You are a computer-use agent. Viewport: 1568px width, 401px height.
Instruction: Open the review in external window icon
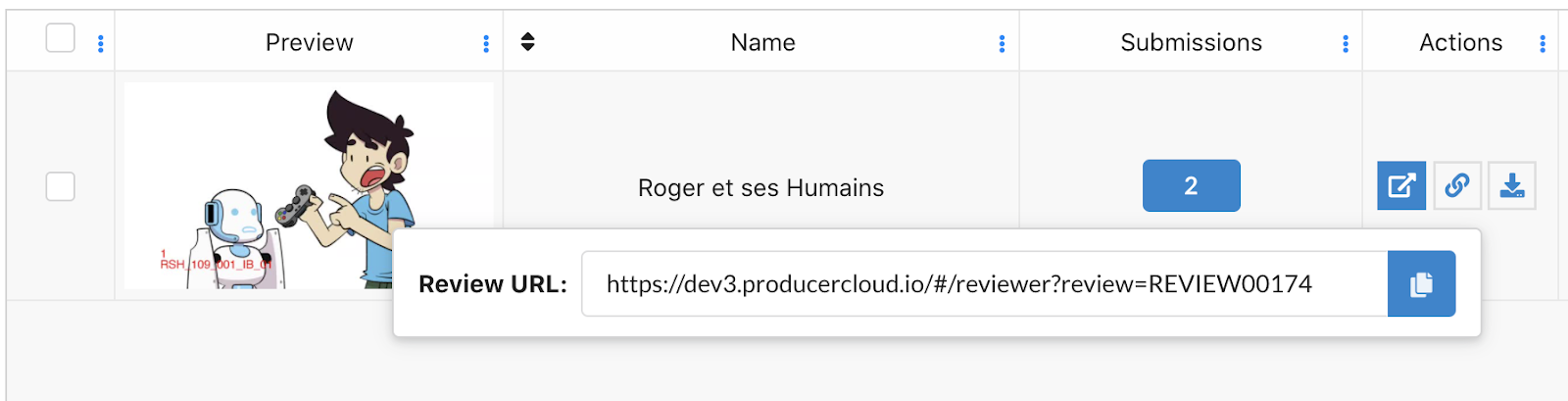click(x=1401, y=185)
